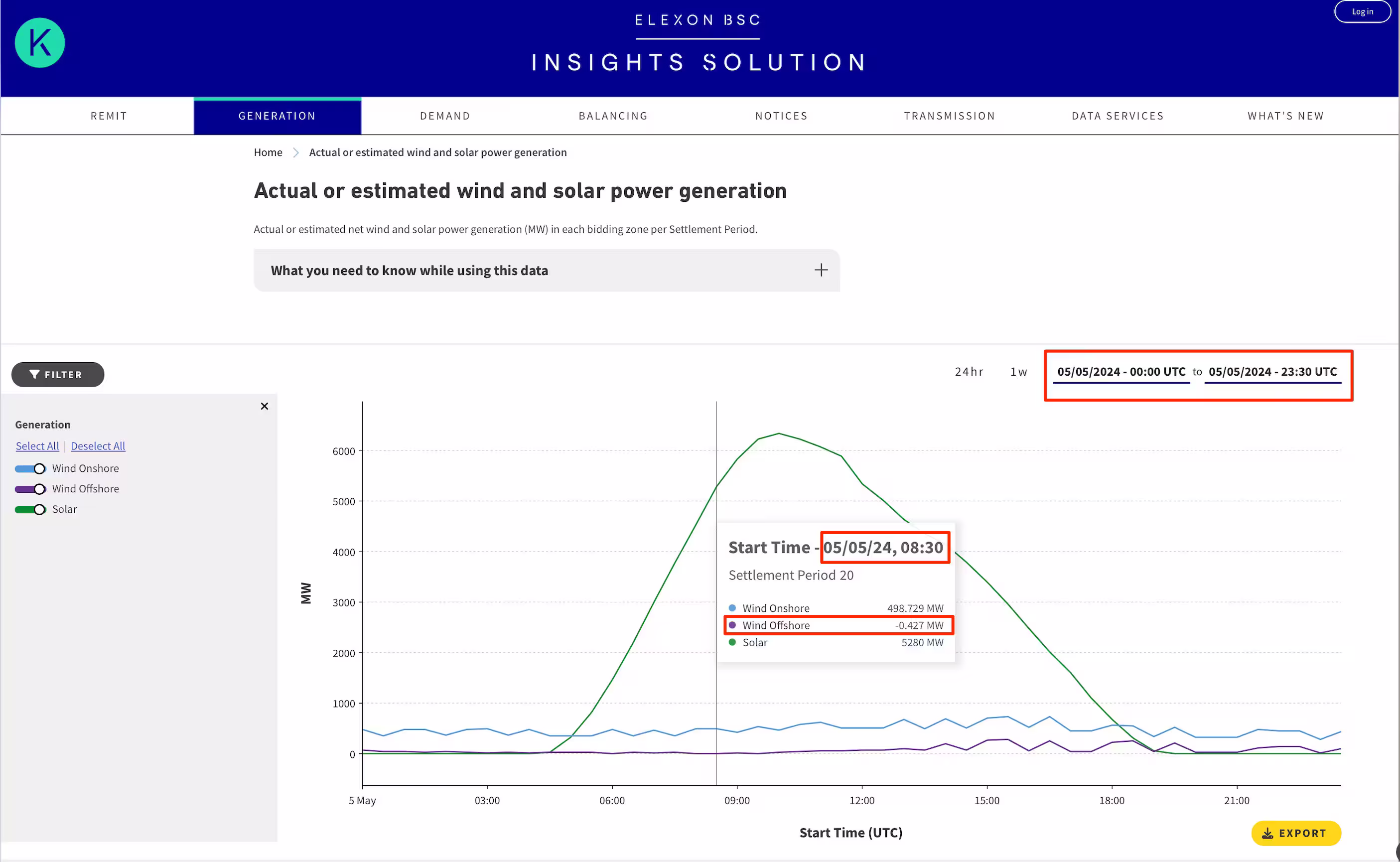Screen dimensions: 1400x862
Task: Click the Filter button with funnel icon
Action: pyautogui.click(x=58, y=375)
